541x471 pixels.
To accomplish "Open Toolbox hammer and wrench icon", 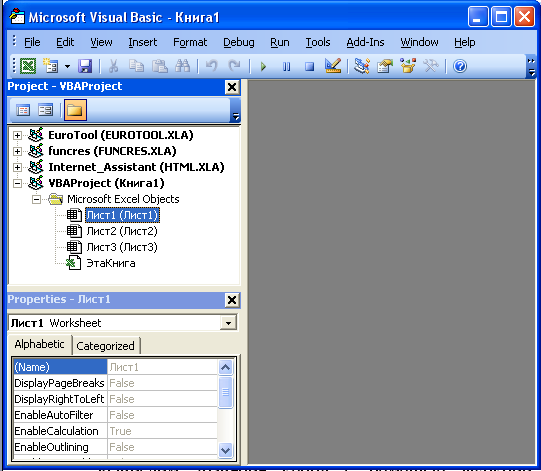I will (x=431, y=66).
